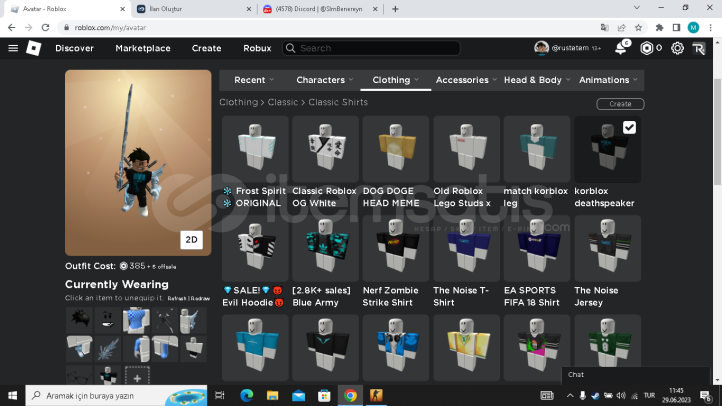Open the Roblox settings gear
Screen dimensions: 722x406
(x=677, y=48)
